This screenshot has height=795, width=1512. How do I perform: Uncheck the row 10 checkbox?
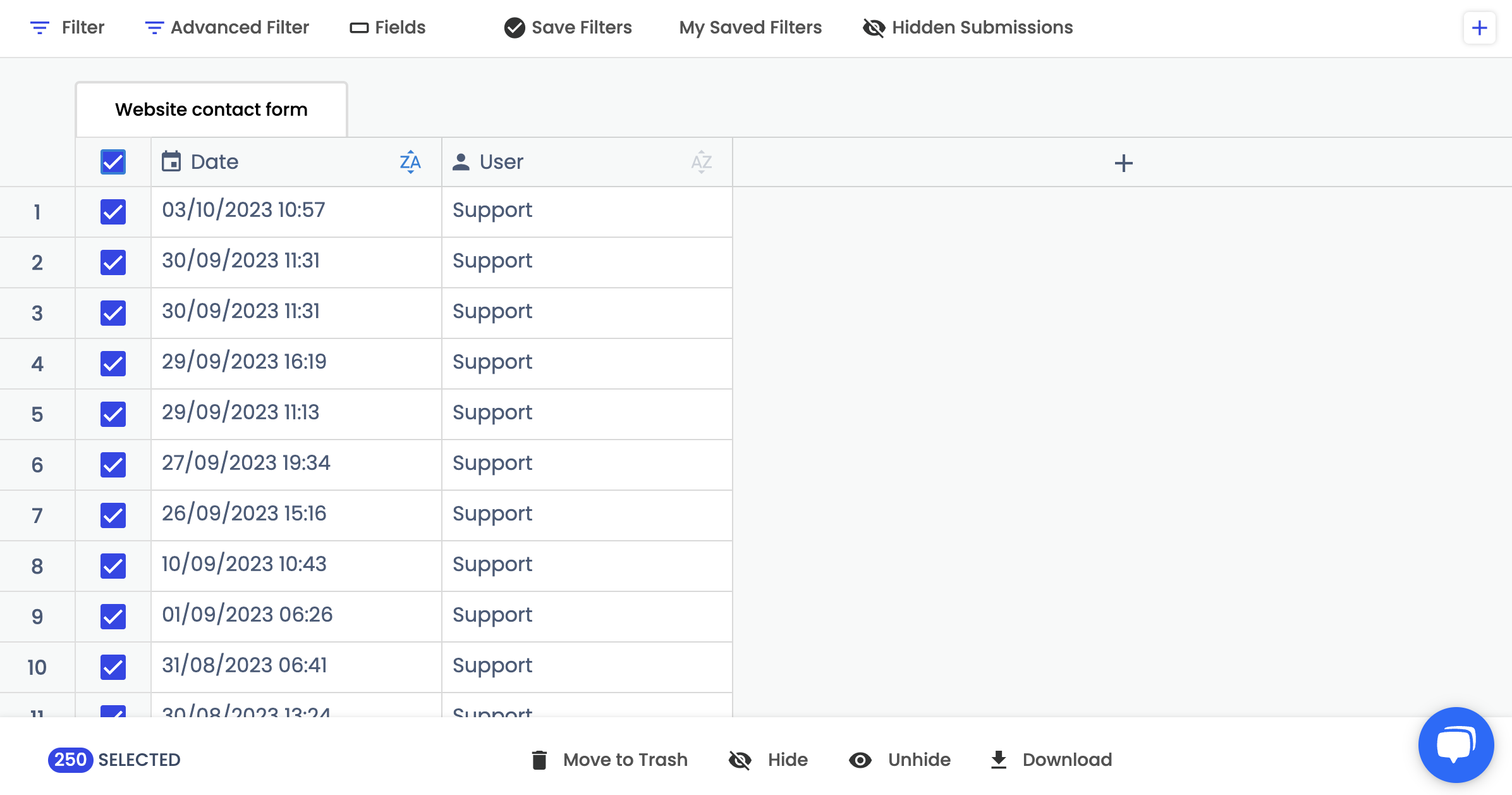click(x=113, y=667)
